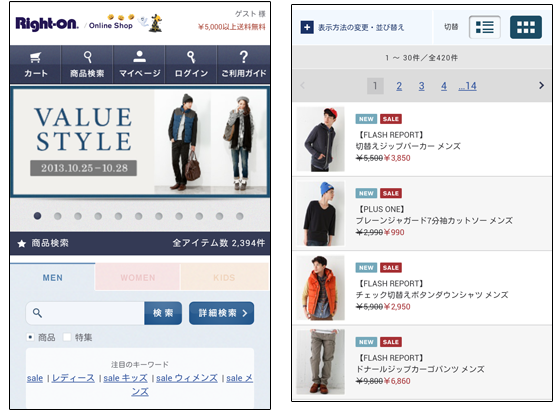Open the マイページ person icon
560x410 pixels.
tap(139, 56)
